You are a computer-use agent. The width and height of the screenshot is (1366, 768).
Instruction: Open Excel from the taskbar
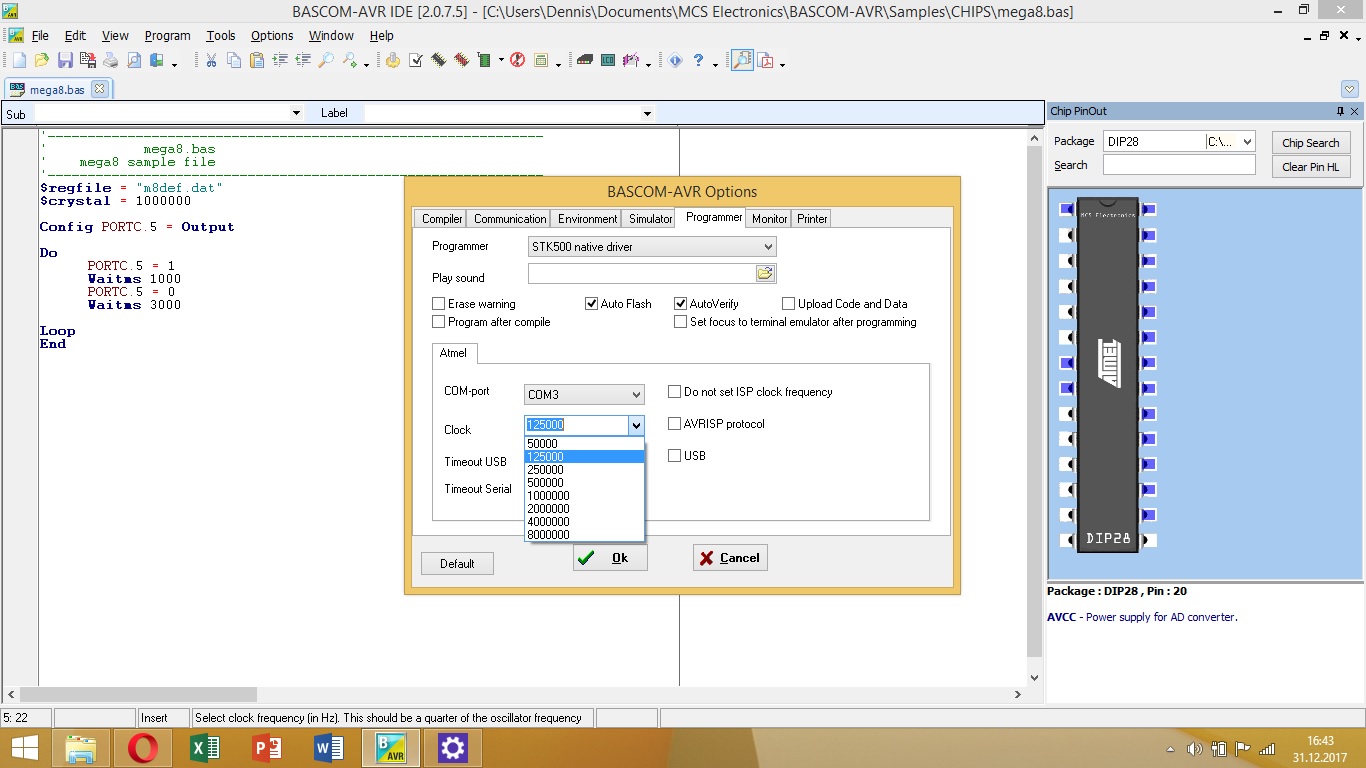205,748
